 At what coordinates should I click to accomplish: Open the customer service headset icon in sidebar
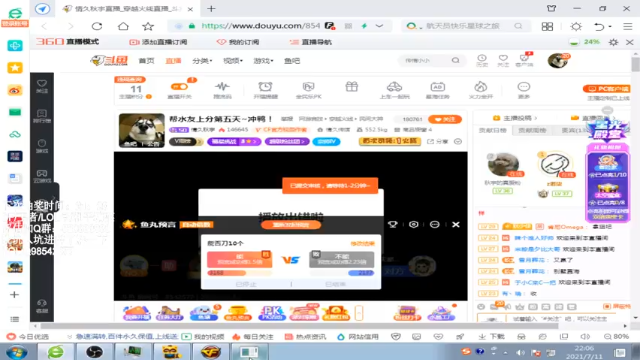click(x=42, y=306)
